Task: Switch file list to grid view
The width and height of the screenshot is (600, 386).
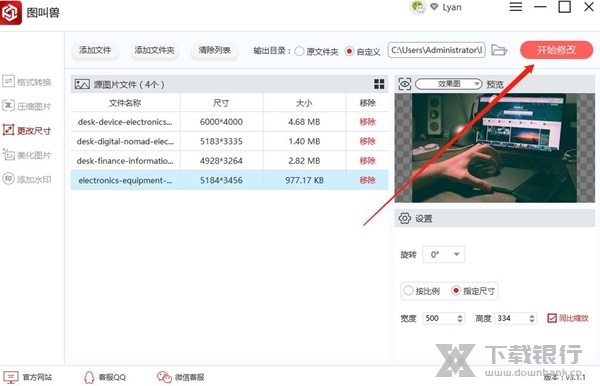Action: (379, 84)
